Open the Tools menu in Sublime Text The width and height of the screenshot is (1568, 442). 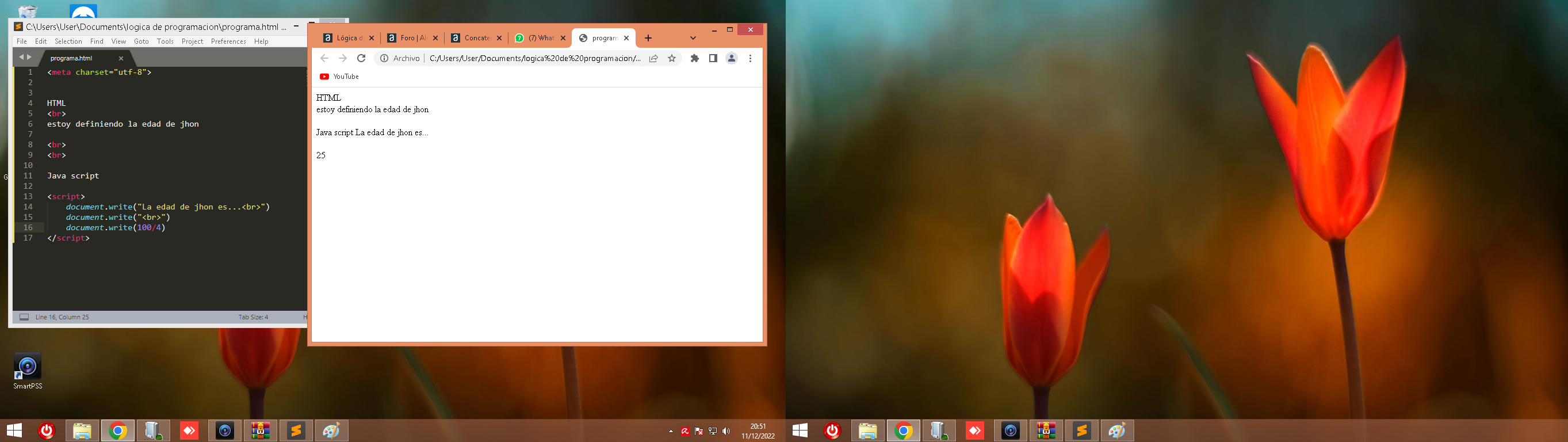pyautogui.click(x=165, y=41)
